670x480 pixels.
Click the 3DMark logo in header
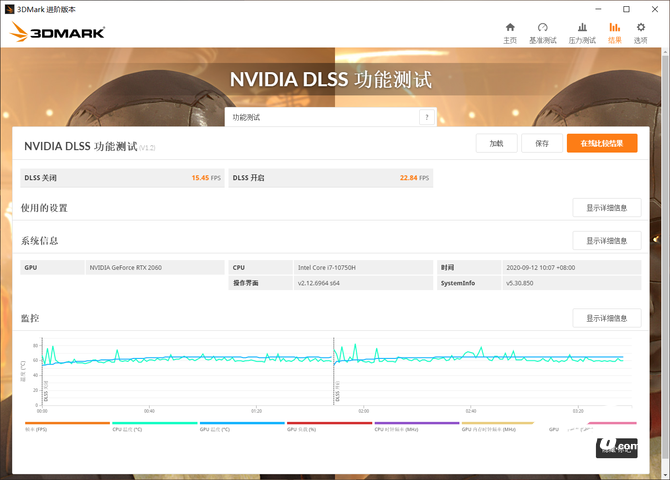click(x=58, y=32)
